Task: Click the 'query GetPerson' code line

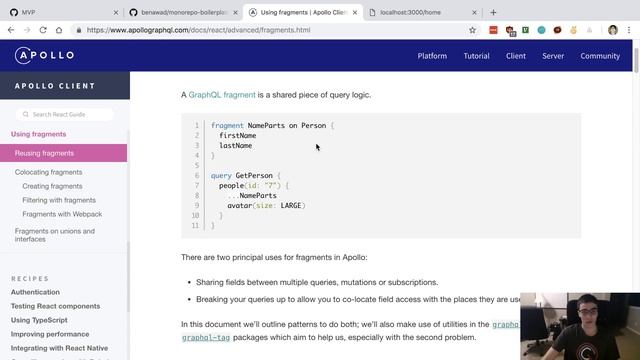Action: pyautogui.click(x=246, y=176)
